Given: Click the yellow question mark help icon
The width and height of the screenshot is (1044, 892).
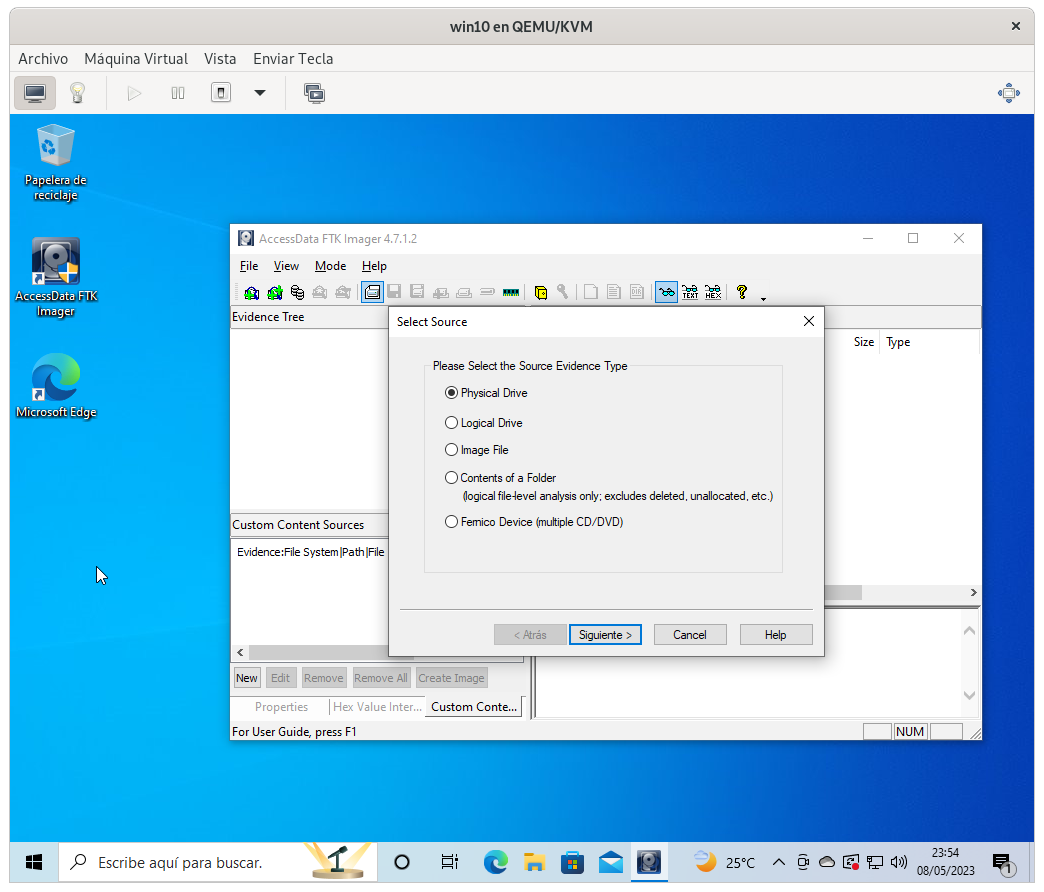Looking at the screenshot, I should pyautogui.click(x=741, y=292).
